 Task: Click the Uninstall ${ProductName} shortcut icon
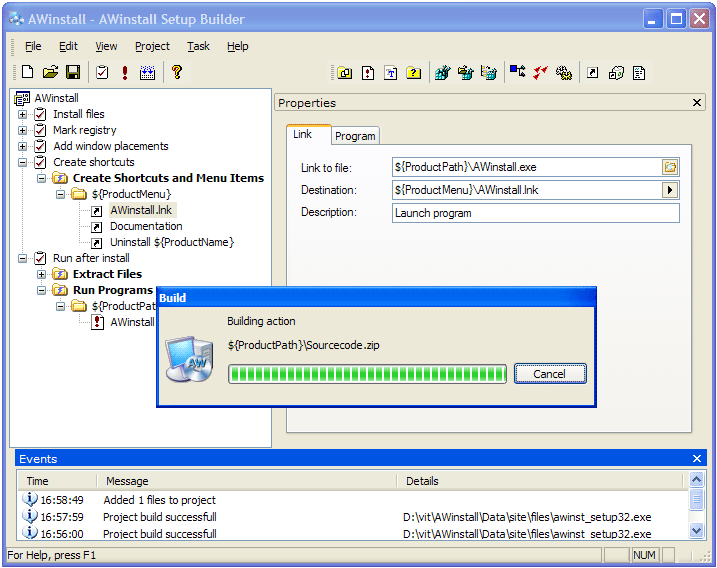point(96,243)
